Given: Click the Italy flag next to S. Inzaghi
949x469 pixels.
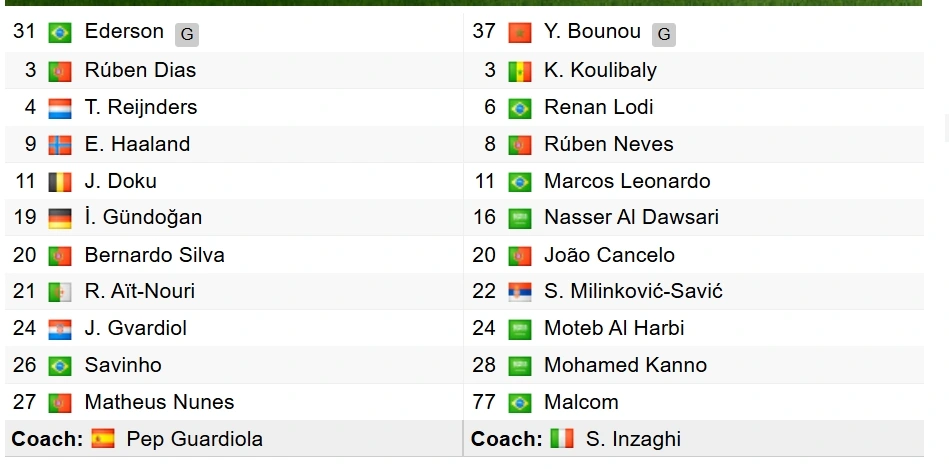Looking at the screenshot, I should point(562,438).
